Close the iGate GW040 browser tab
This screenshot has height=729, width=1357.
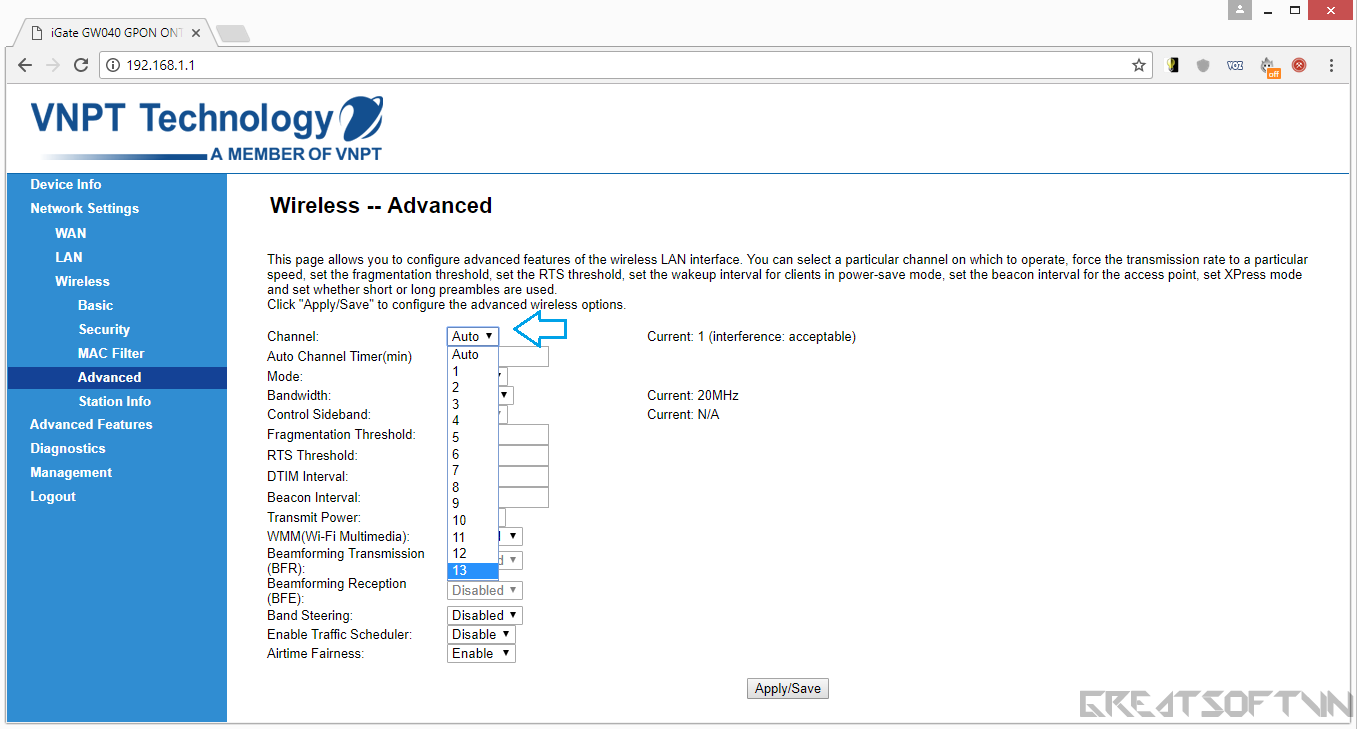(x=196, y=33)
